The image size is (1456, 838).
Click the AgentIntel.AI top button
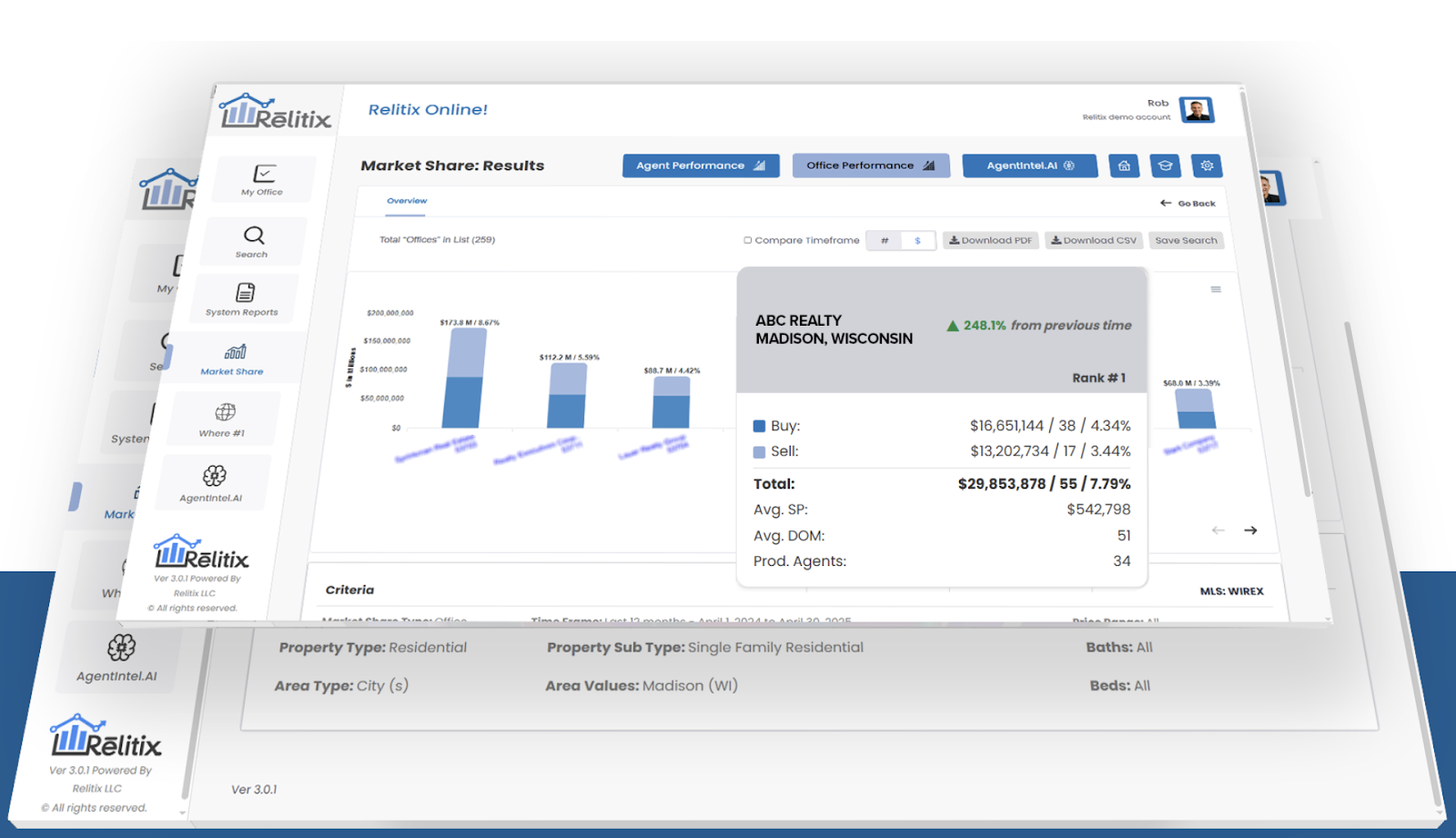pyautogui.click(x=1030, y=166)
